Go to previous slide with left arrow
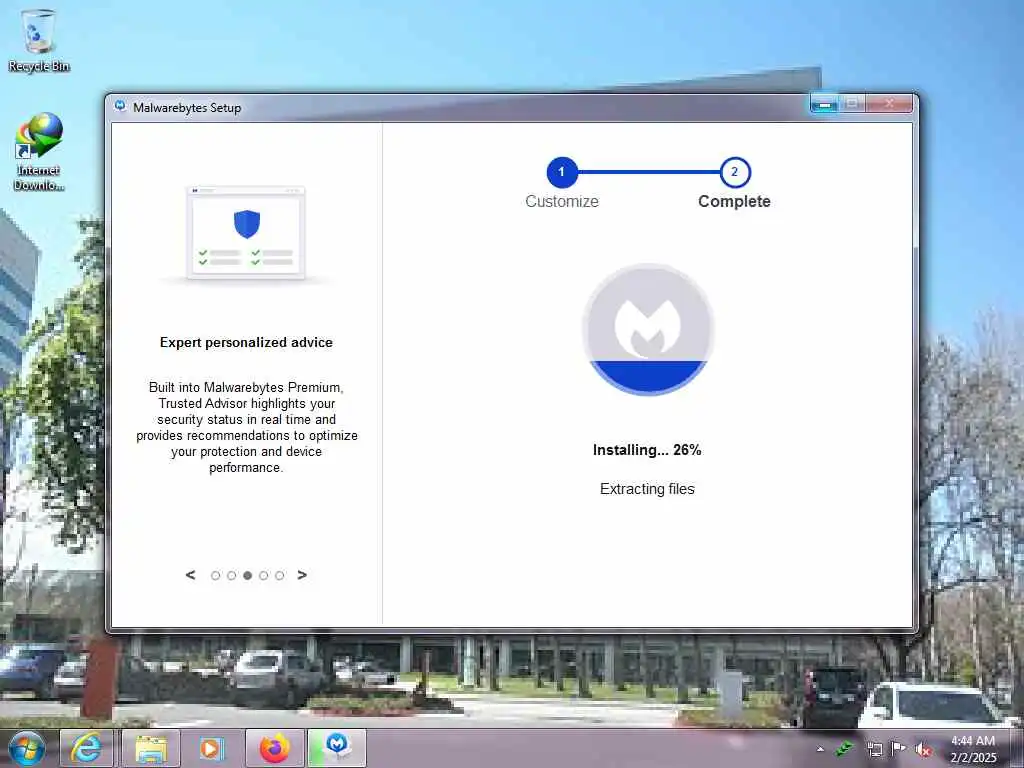The image size is (1024, 768). tap(190, 575)
